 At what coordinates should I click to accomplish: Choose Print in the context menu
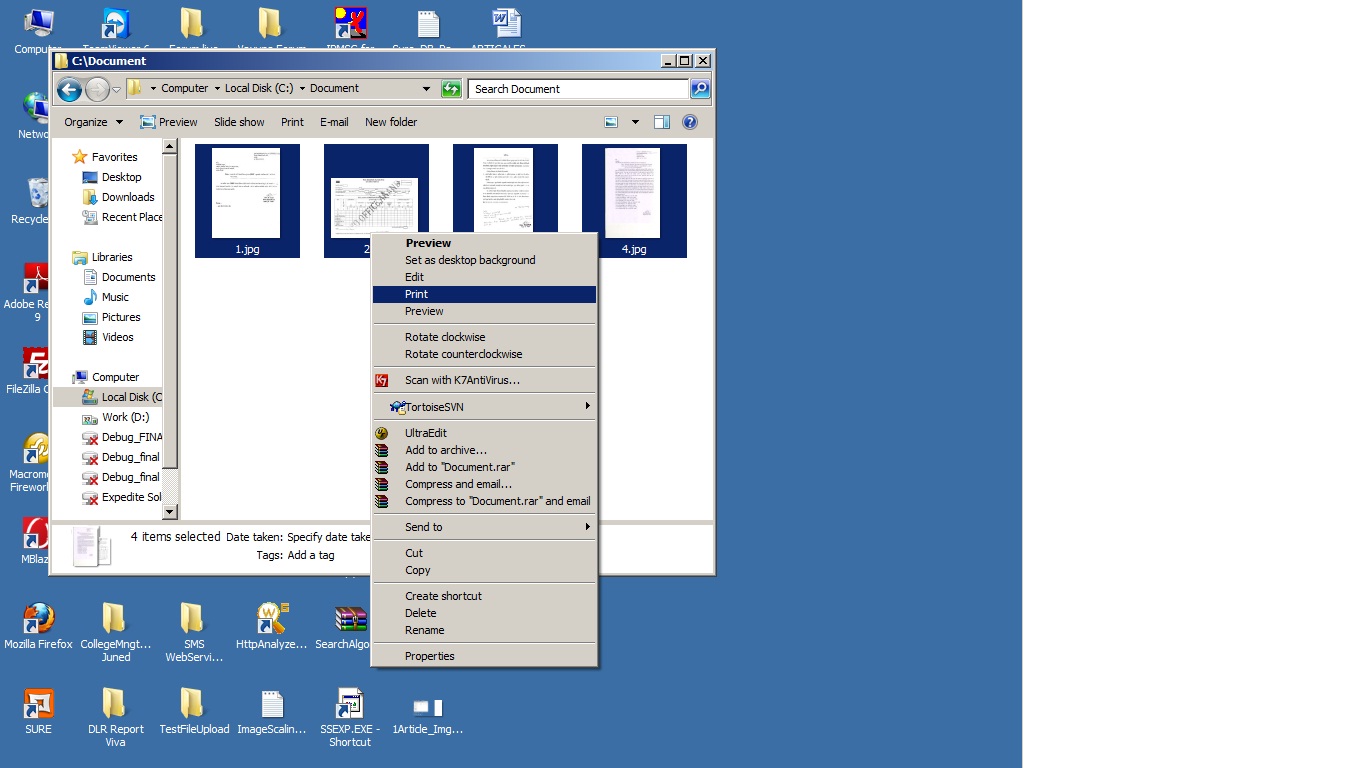tap(484, 294)
